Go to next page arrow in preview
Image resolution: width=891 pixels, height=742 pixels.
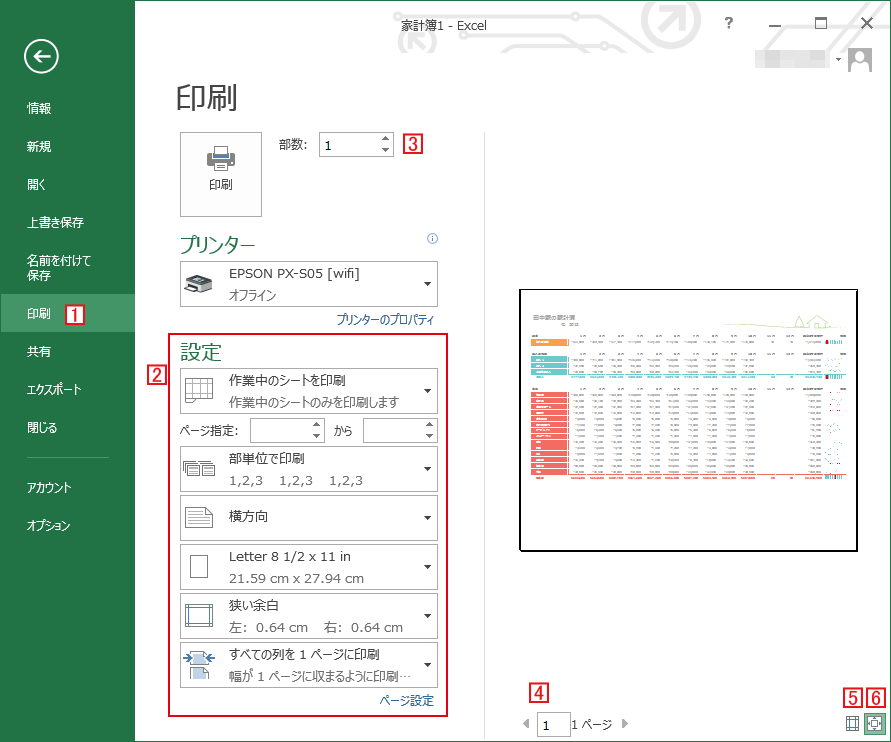click(x=624, y=724)
